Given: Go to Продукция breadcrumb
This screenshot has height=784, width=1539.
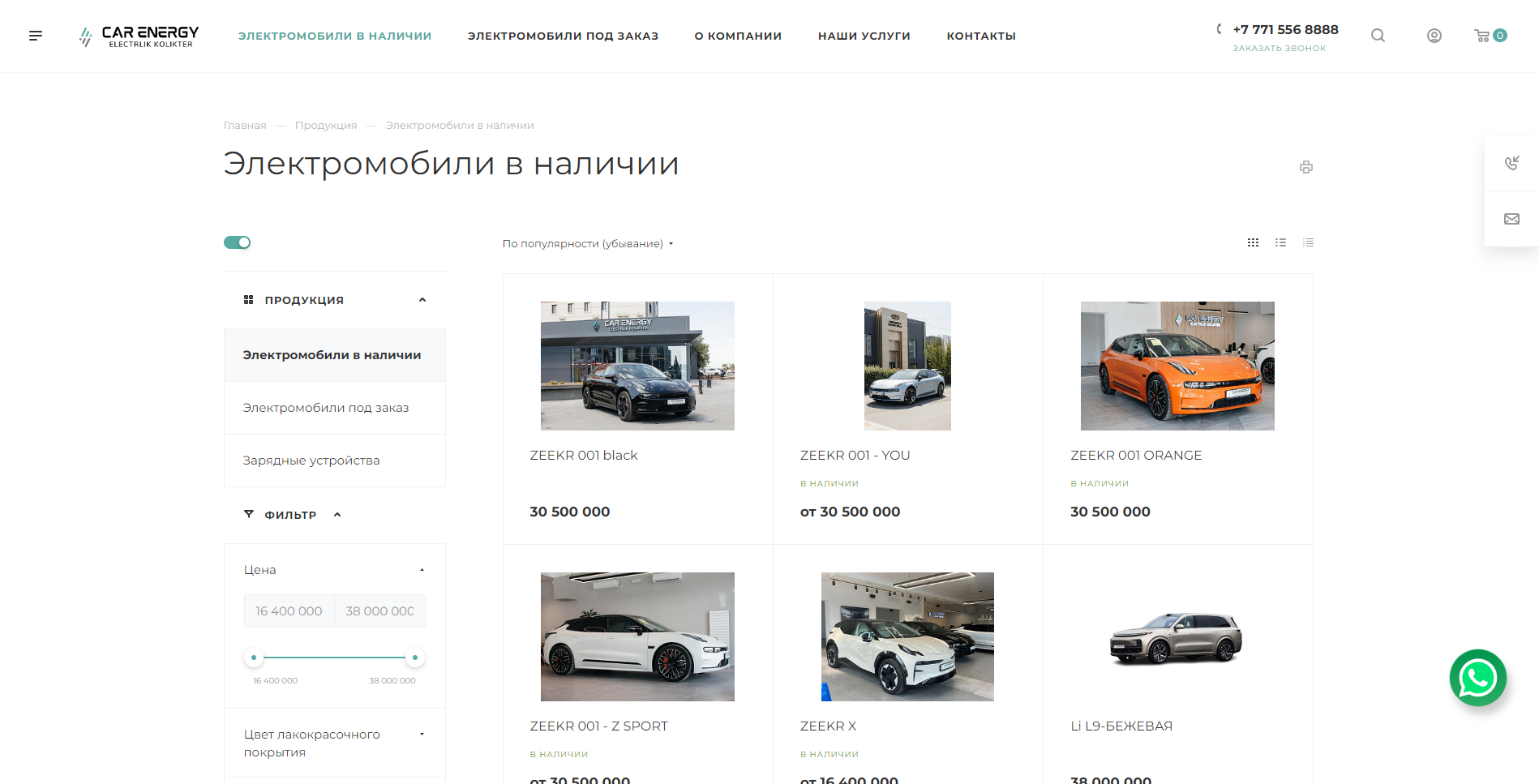Looking at the screenshot, I should 326,125.
